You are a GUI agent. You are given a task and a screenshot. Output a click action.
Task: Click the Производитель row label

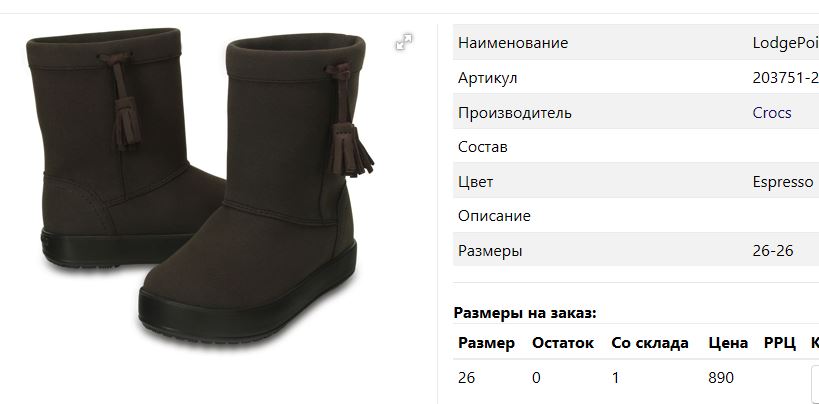click(514, 113)
